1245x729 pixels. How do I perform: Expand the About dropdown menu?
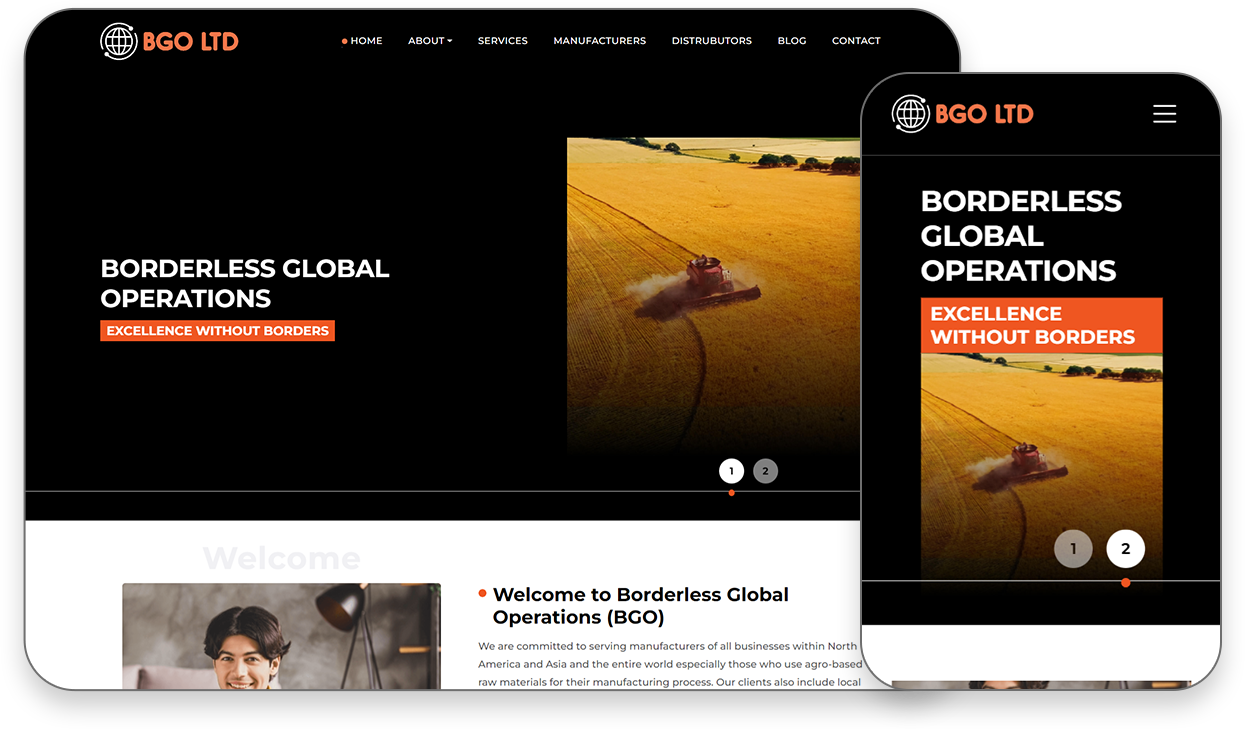click(x=430, y=41)
